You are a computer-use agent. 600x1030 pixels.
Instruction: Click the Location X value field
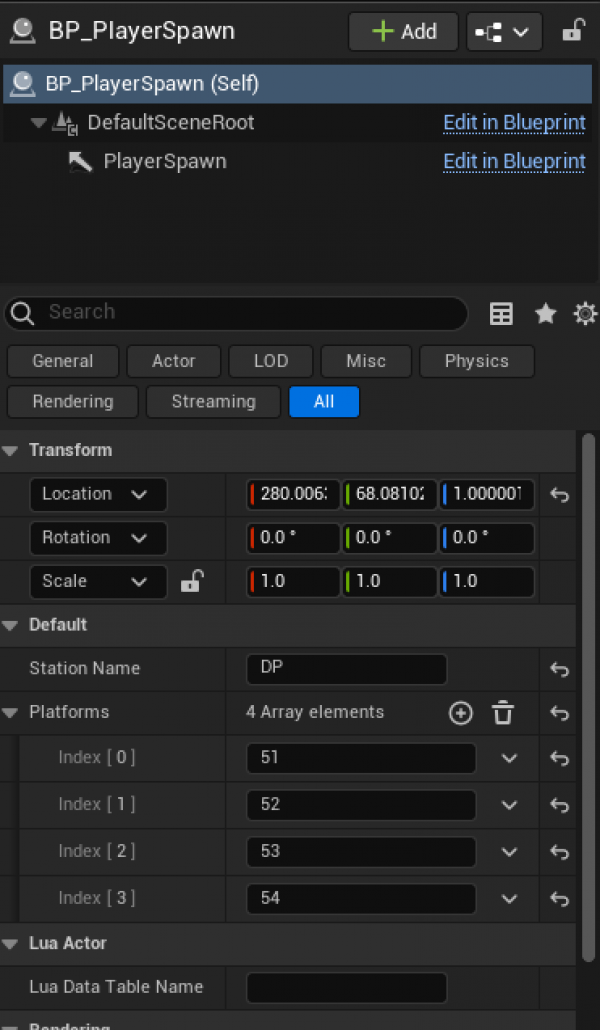pos(293,494)
